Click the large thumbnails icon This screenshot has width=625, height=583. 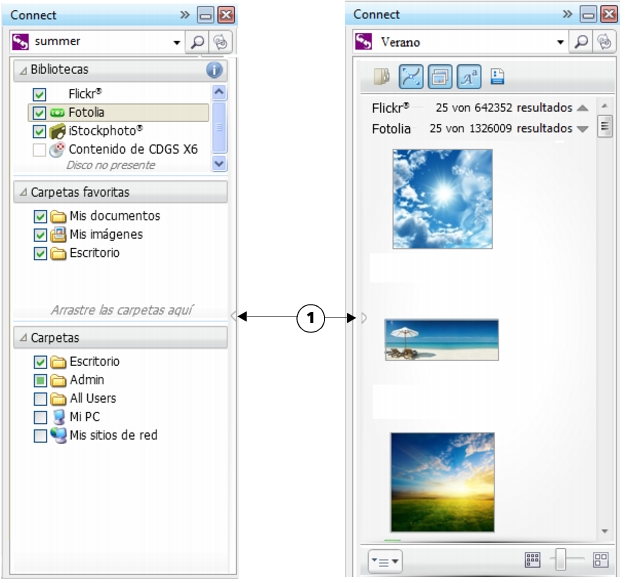[x=601, y=560]
